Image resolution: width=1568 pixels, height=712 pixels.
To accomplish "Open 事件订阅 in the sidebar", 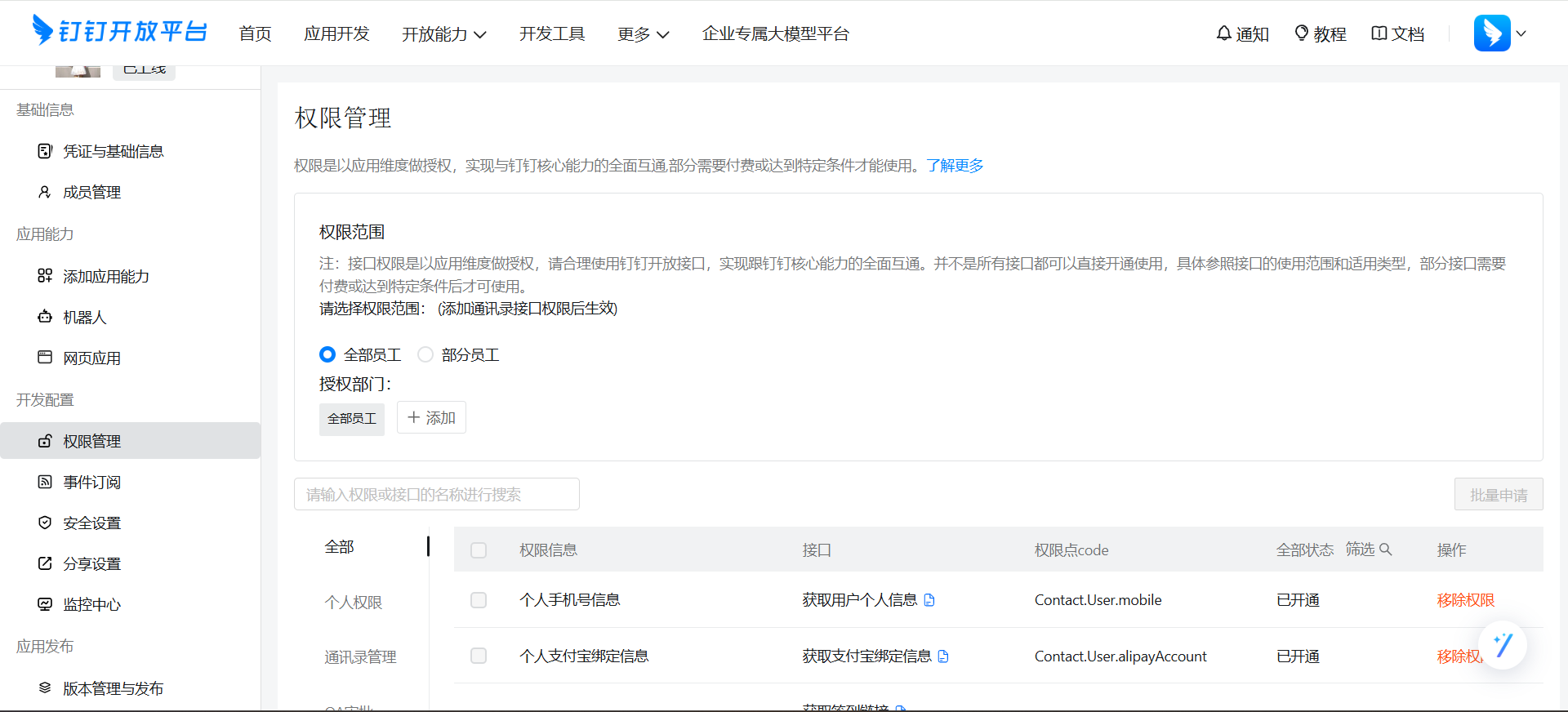I will [x=91, y=483].
